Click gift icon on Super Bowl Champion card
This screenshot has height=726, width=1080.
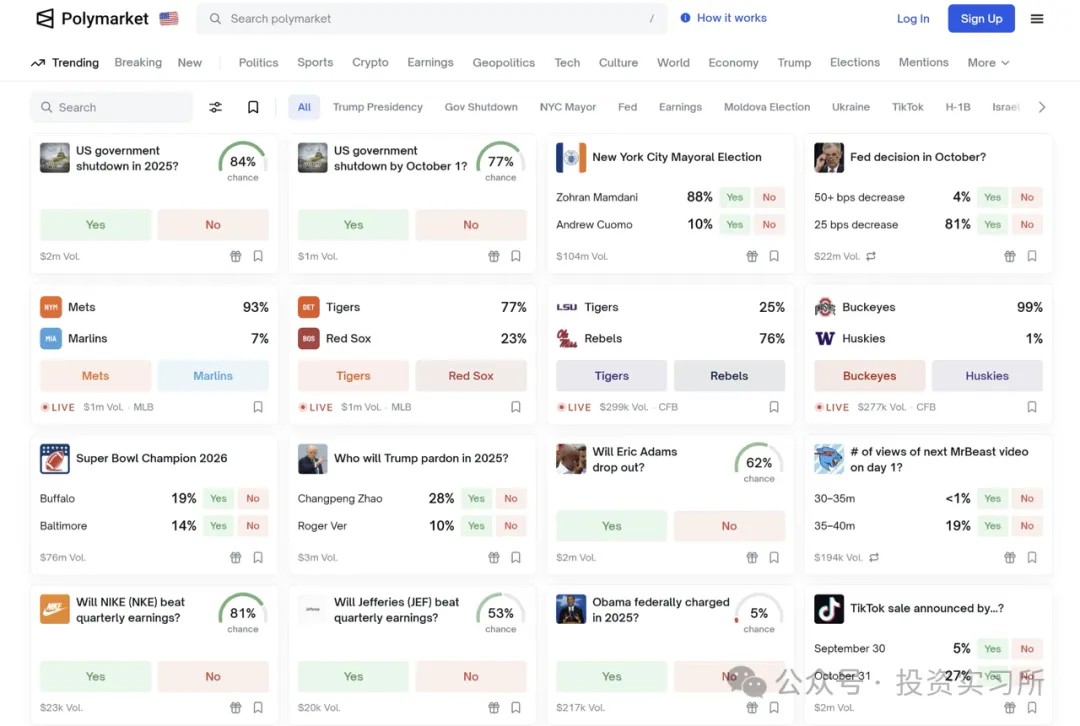tap(236, 557)
